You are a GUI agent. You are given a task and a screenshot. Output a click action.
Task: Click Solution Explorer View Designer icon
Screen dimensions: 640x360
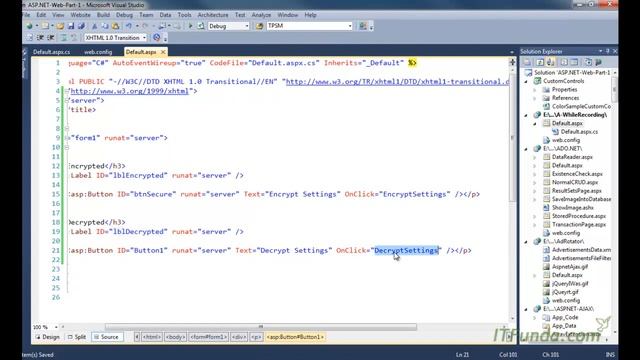pos(574,62)
